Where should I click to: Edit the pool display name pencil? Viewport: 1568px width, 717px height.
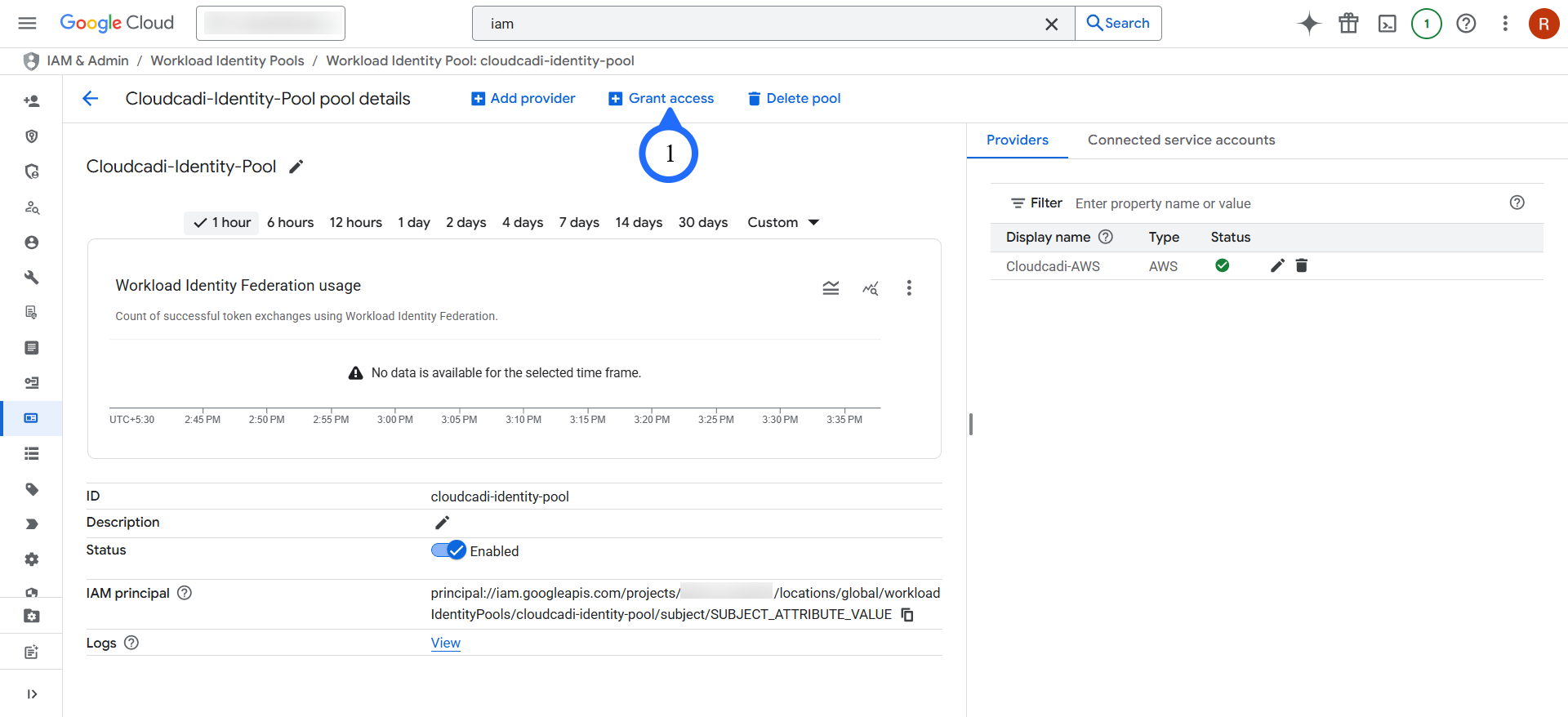[x=296, y=167]
